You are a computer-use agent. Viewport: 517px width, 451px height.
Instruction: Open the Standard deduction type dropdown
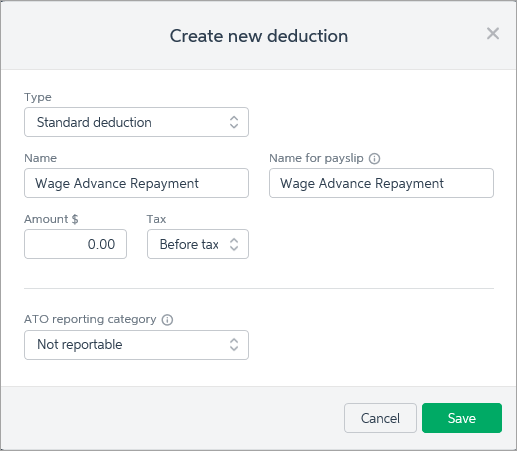(136, 122)
